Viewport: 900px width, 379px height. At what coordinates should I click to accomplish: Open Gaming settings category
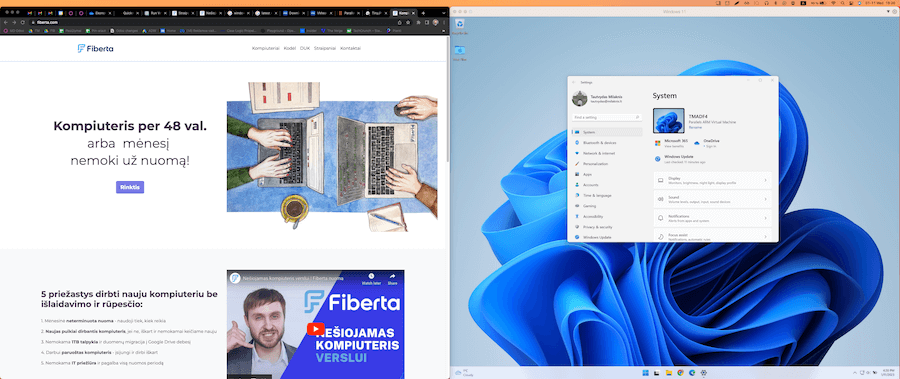(x=607, y=206)
